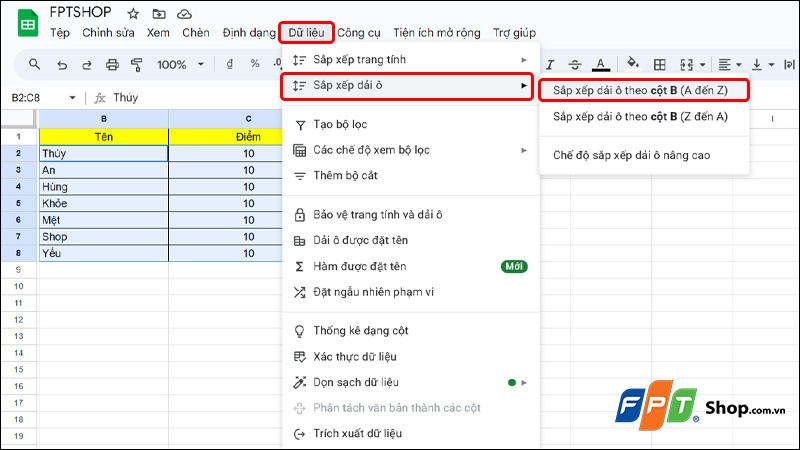Click the borders icon
The image size is (800, 450).
[x=659, y=65]
